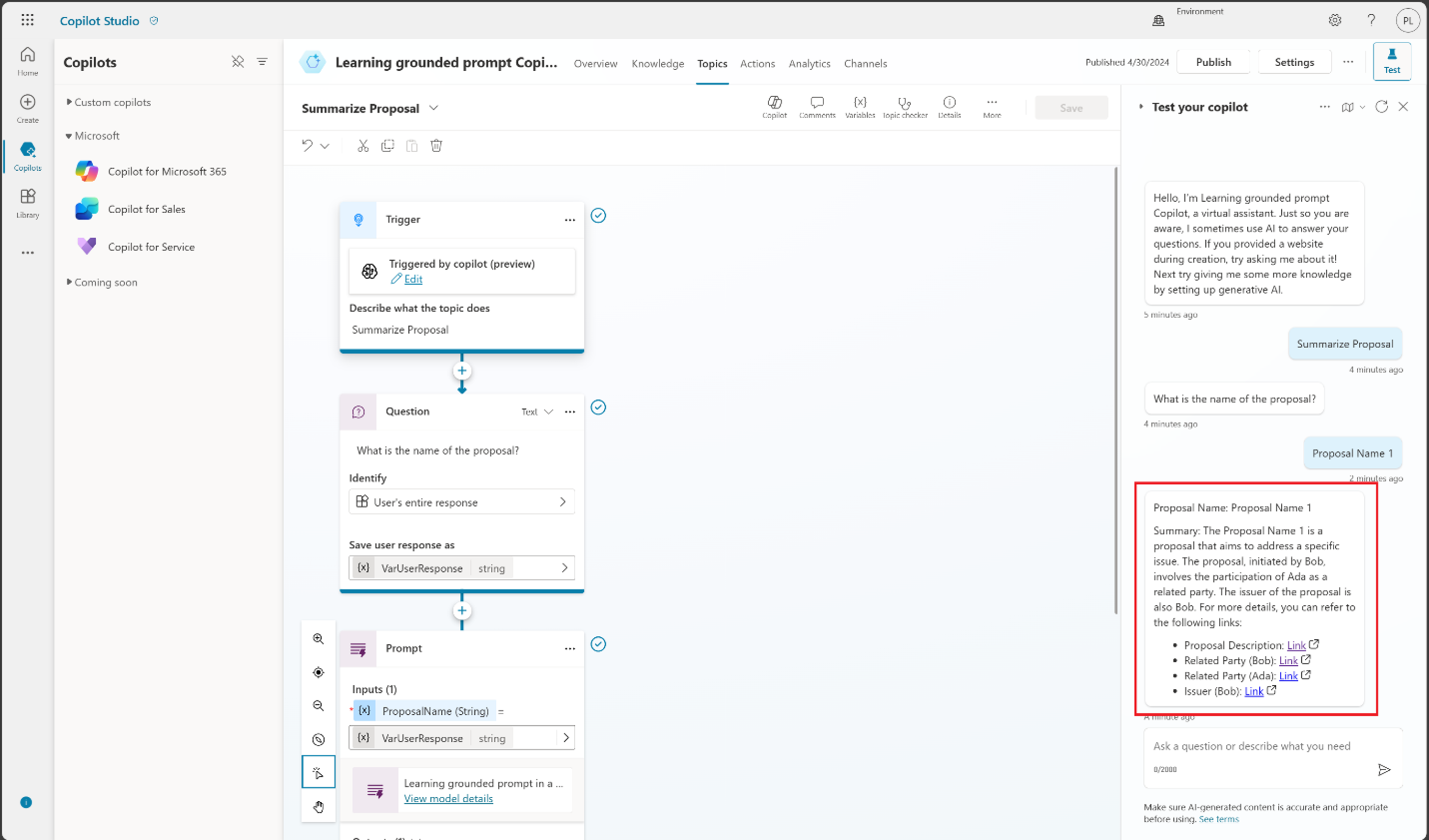The image size is (1429, 840).
Task: Open Question node options menu
Action: (x=570, y=412)
